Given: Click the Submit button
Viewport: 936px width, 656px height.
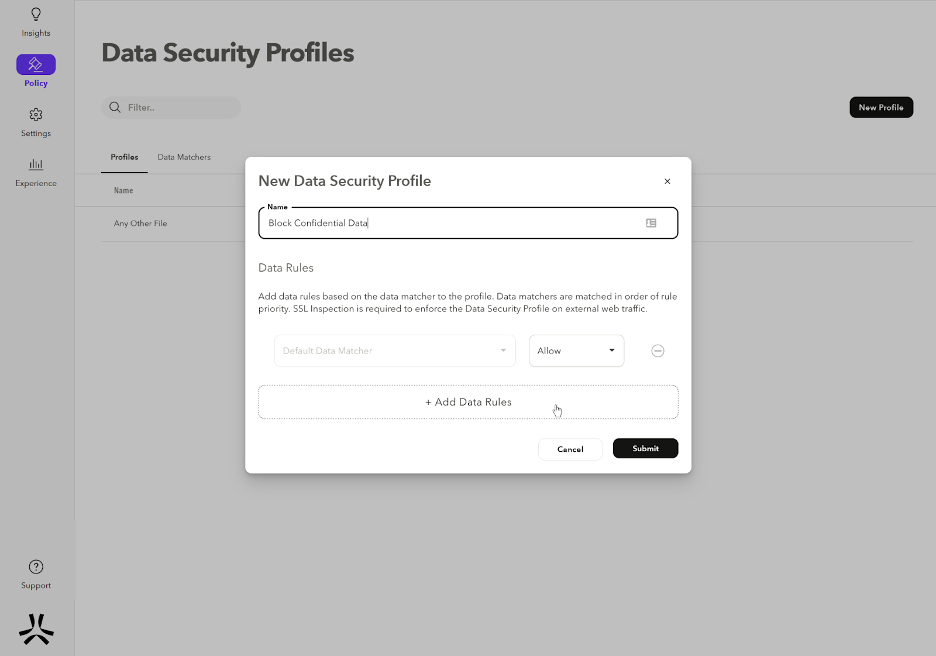Looking at the screenshot, I should point(645,448).
